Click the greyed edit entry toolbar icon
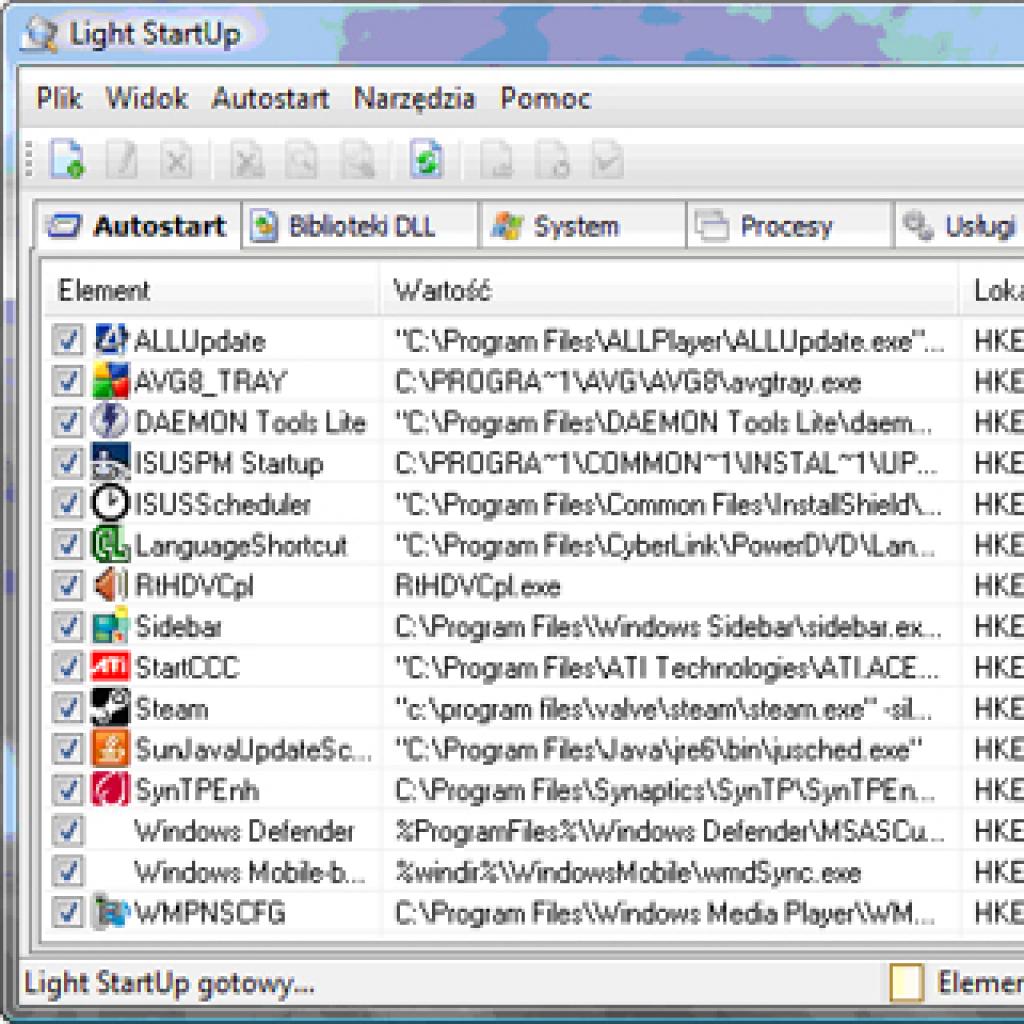 pyautogui.click(x=121, y=159)
